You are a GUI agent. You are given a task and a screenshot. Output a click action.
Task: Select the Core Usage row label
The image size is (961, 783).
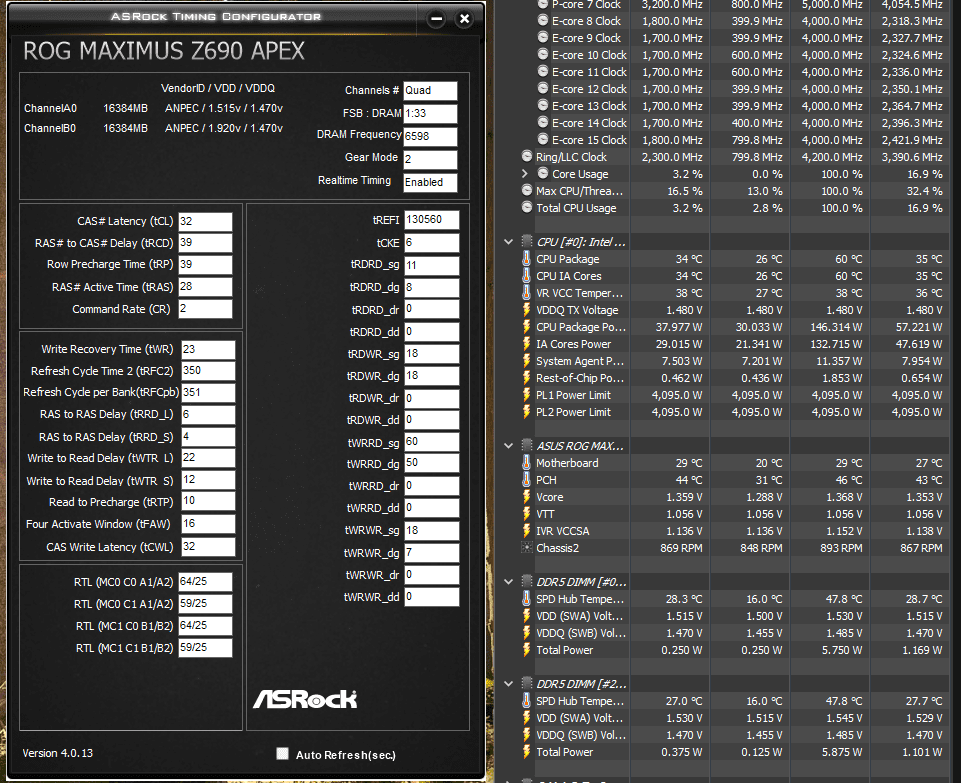coord(580,175)
